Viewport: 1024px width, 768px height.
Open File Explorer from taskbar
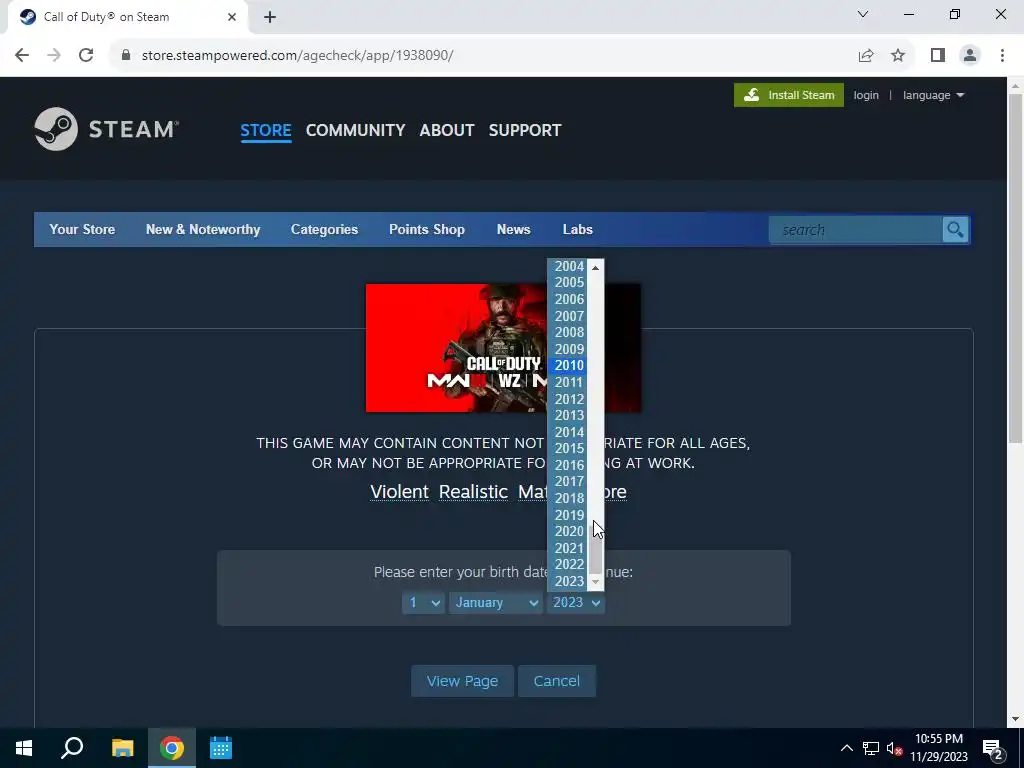tap(122, 748)
